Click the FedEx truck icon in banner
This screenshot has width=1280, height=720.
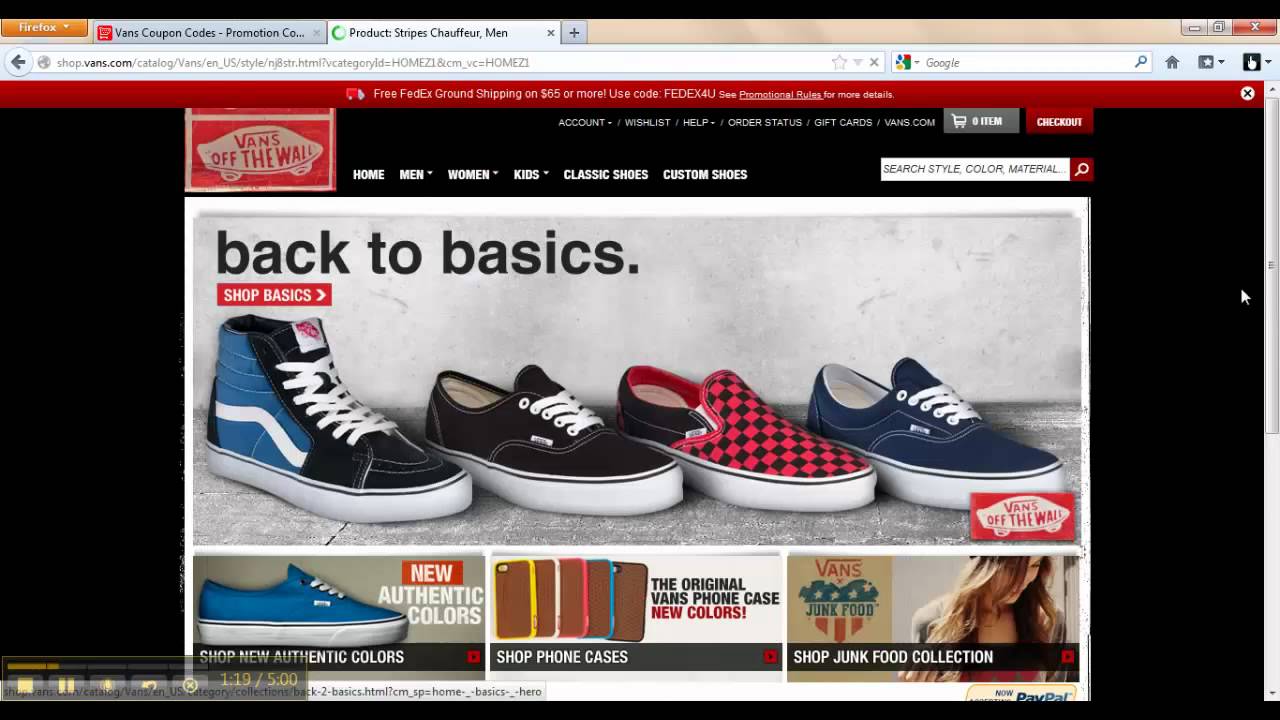[x=355, y=94]
